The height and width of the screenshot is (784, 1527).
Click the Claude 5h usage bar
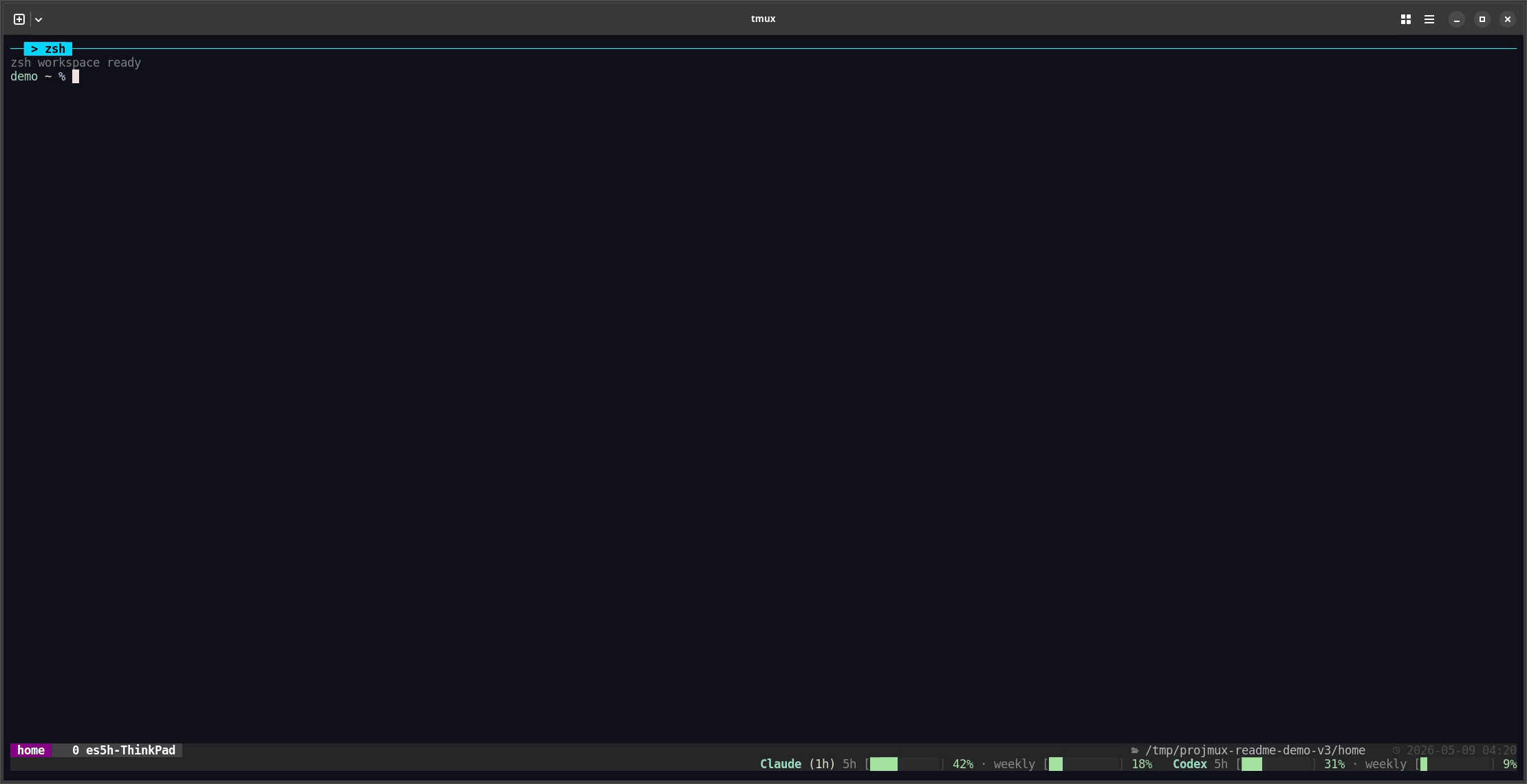[x=905, y=764]
